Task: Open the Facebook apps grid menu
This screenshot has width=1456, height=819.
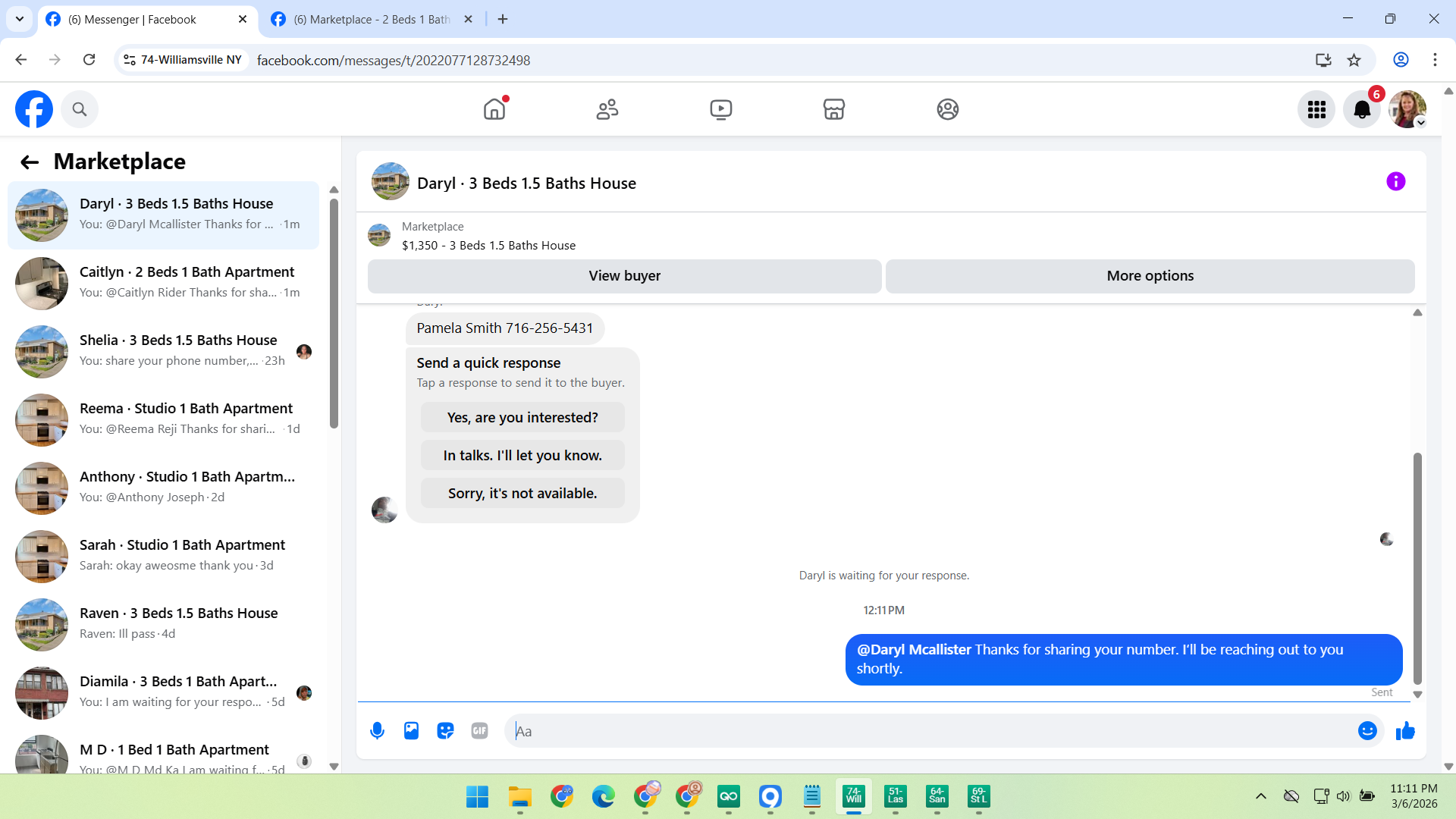Action: [1316, 110]
